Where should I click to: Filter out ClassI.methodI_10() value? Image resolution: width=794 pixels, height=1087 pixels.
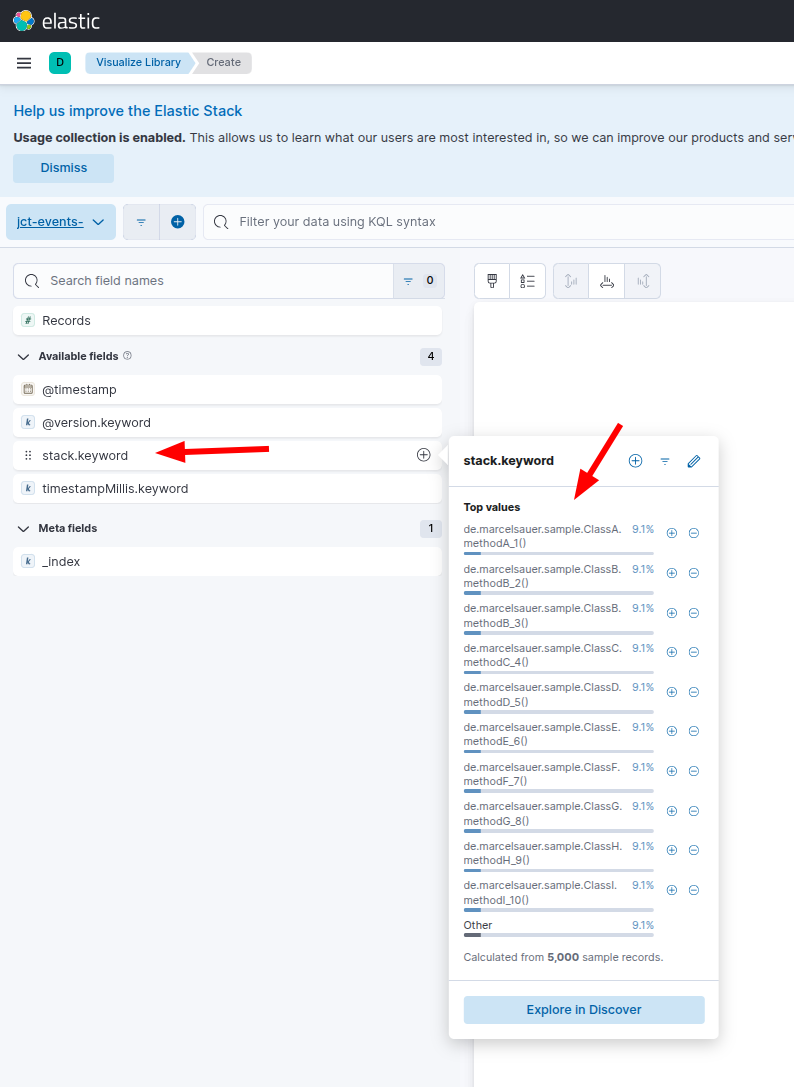click(x=694, y=890)
